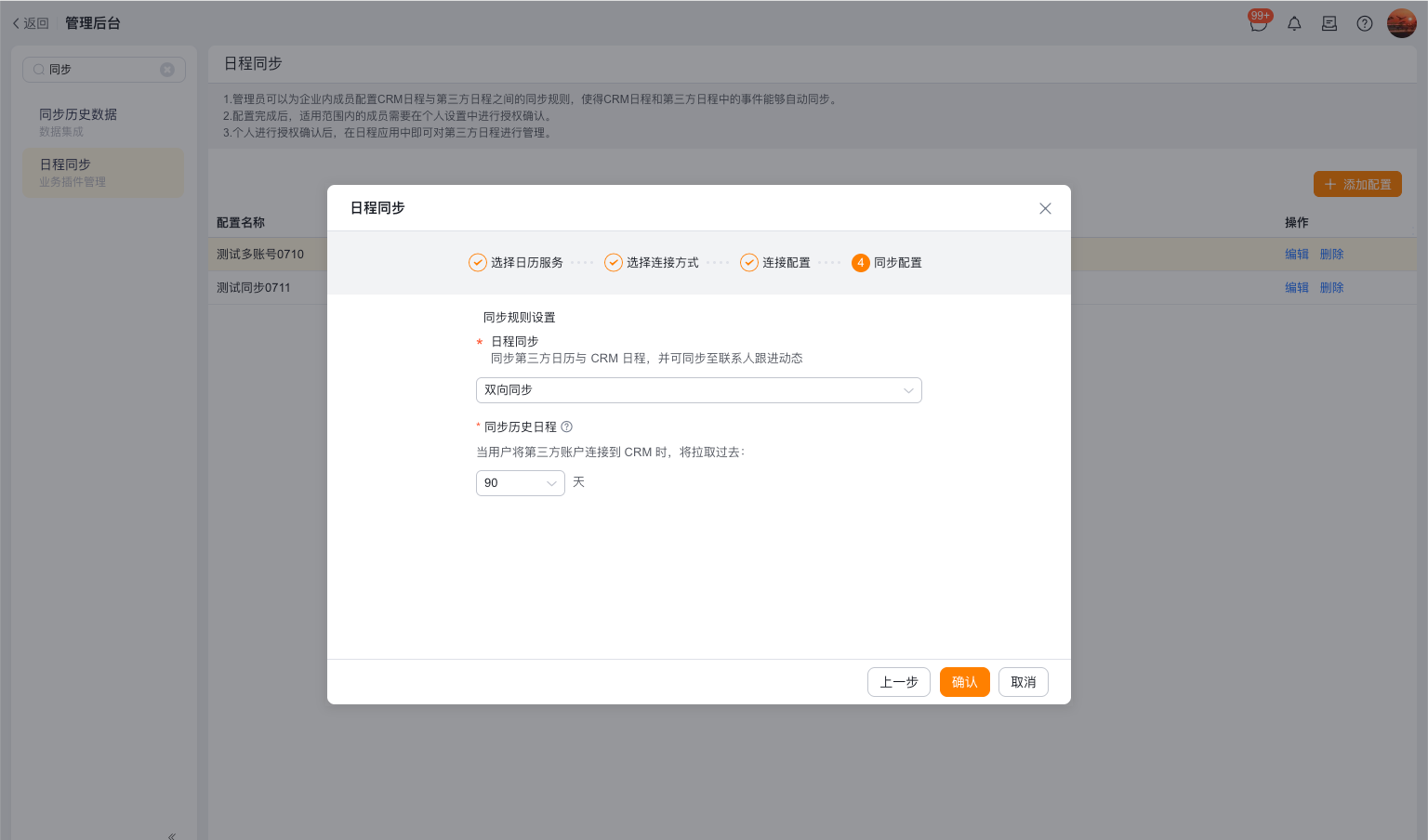This screenshot has height=840, width=1428.
Task: Open the messages icon with 99+ badge
Action: tap(1259, 22)
